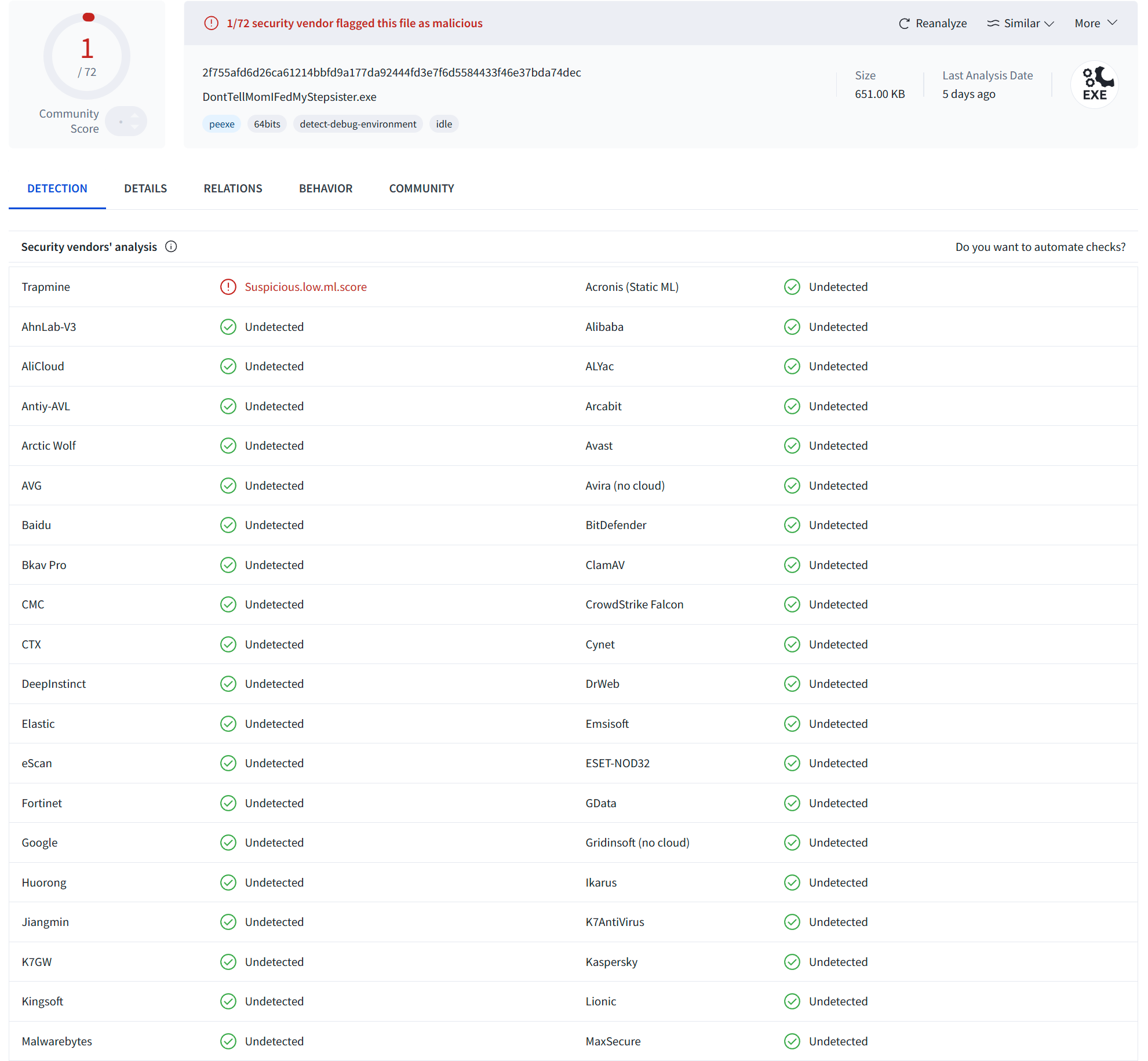Click the file hash string

coord(391,73)
